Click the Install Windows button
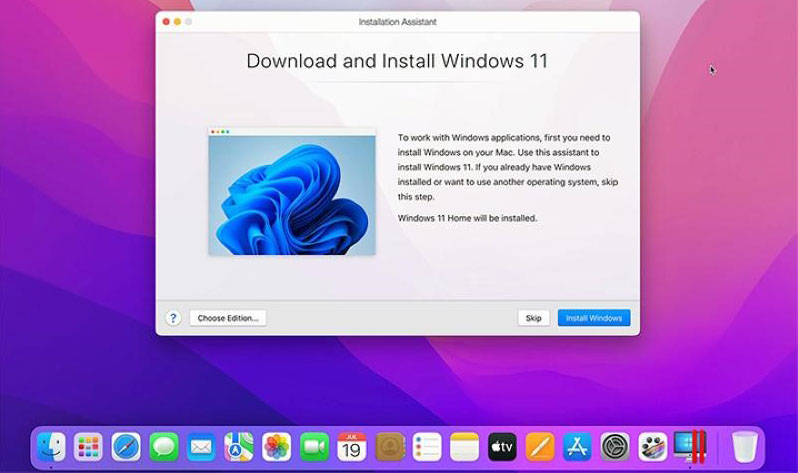798x473 pixels. (594, 318)
